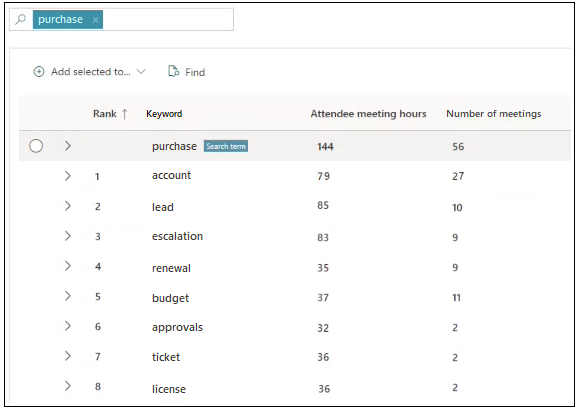The height and width of the screenshot is (411, 580).
Task: Click the renewal keyword
Action: (171, 268)
